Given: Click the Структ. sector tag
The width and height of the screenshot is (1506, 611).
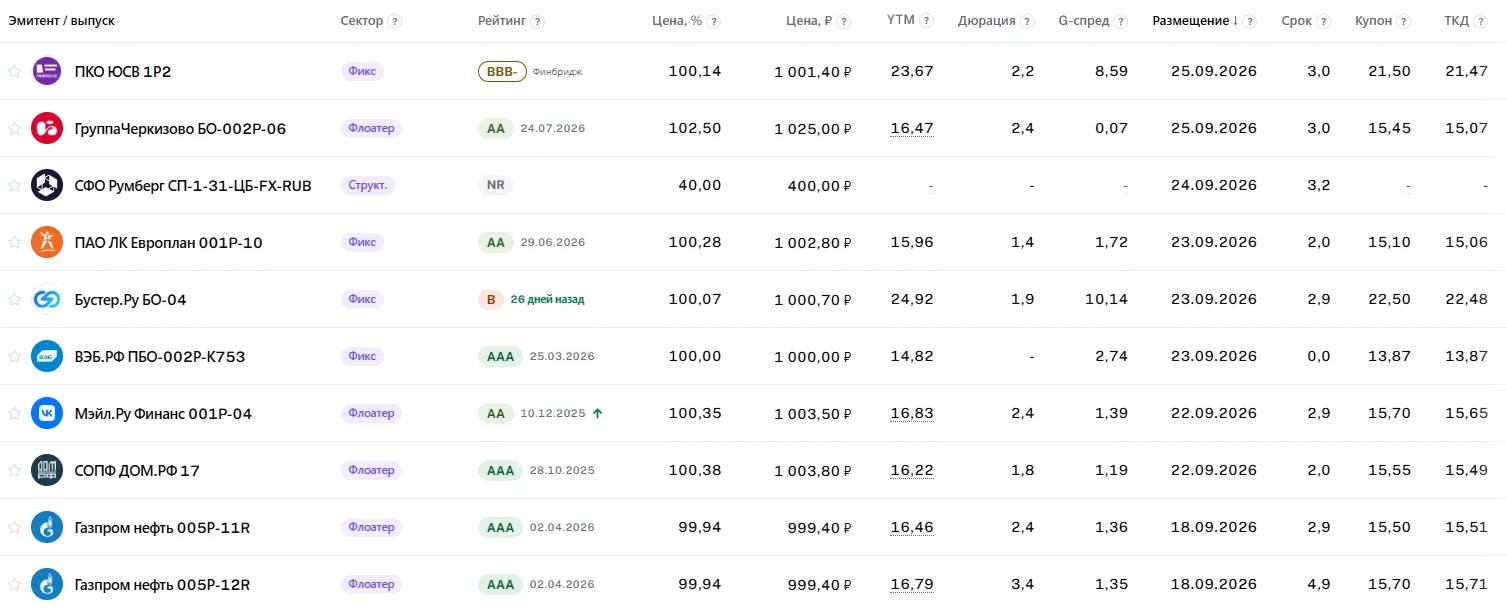Looking at the screenshot, I should (368, 185).
